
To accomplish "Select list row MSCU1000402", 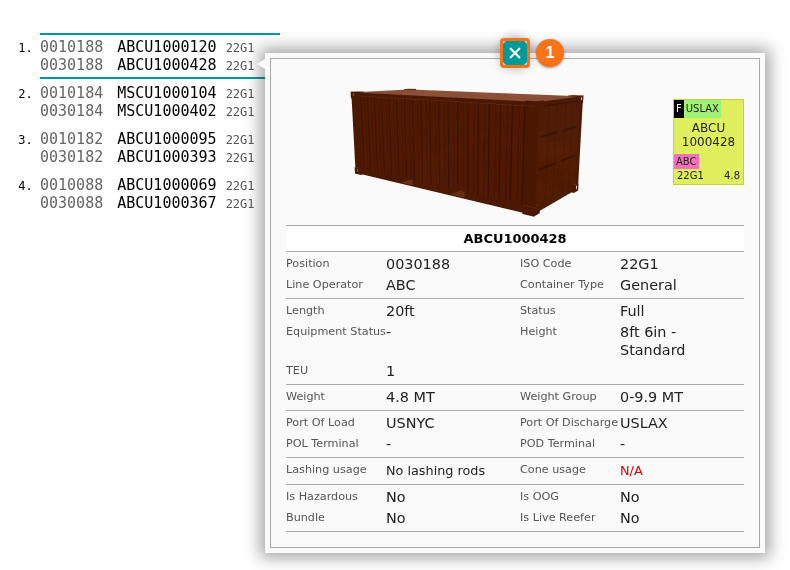I will click(147, 111).
